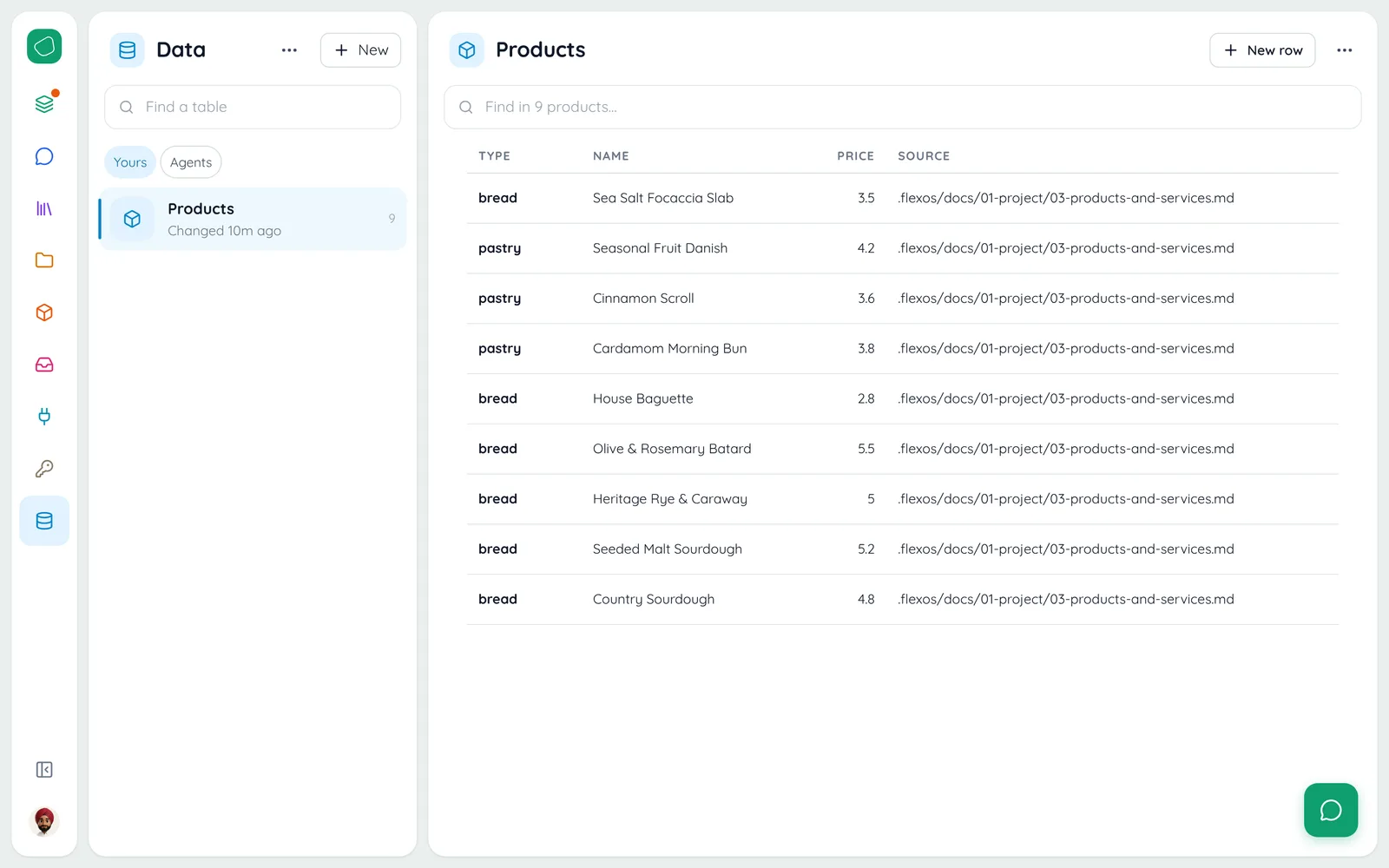Focus the Find in 9 products search field
Viewport: 1389px width, 868px height.
click(x=903, y=107)
